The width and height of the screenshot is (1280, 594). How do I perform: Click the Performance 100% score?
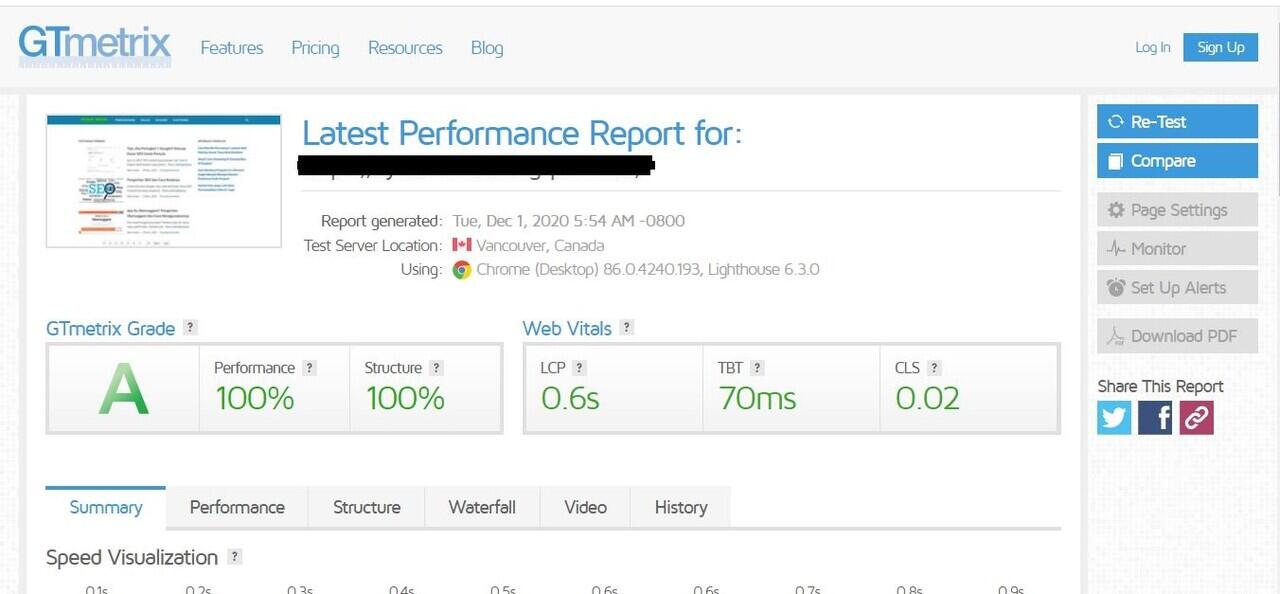click(255, 398)
